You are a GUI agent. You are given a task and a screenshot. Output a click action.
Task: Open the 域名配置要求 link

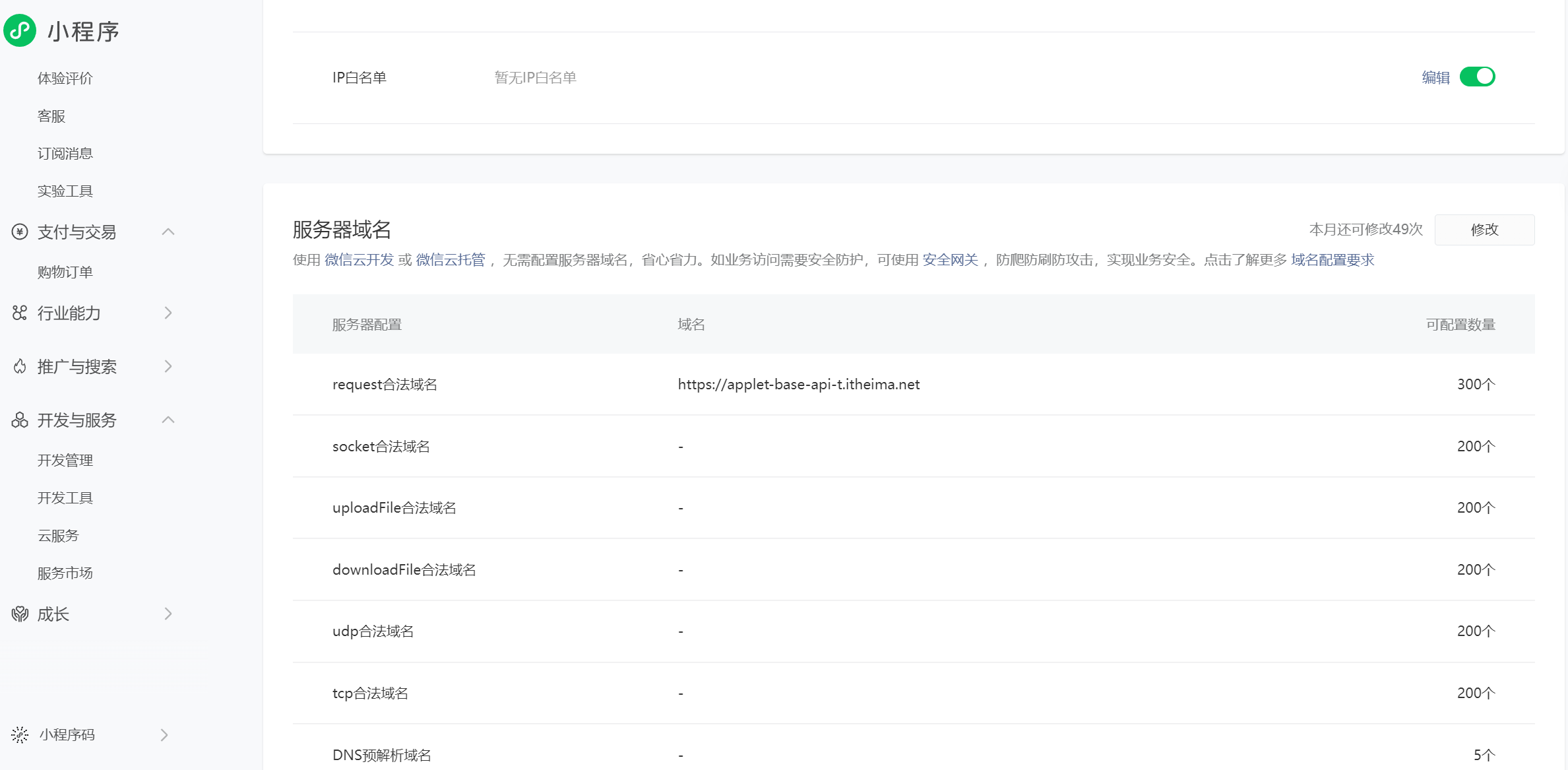point(1333,260)
